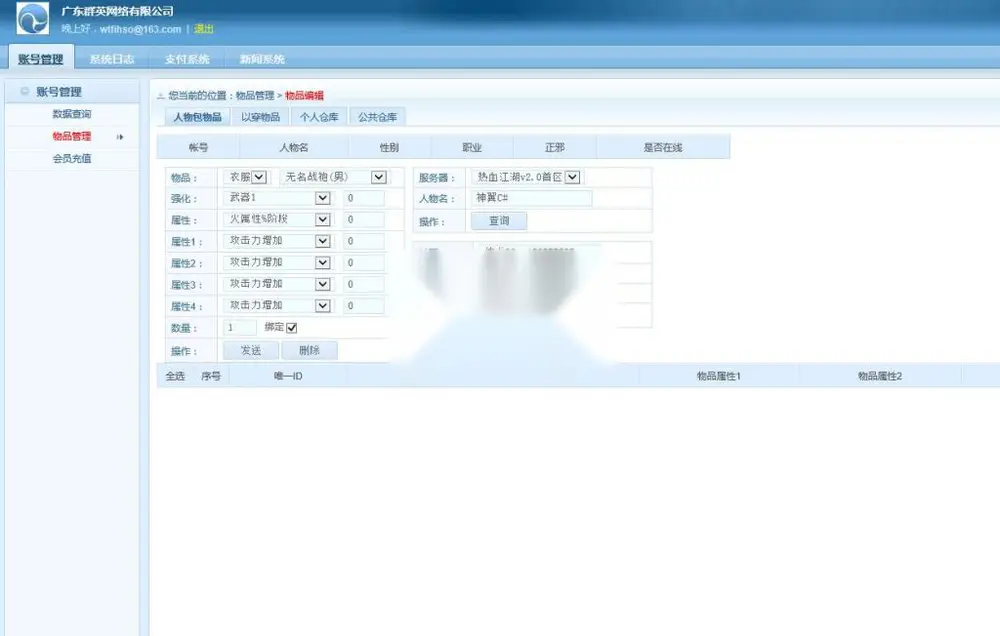The height and width of the screenshot is (636, 1000).
Task: Click the 全选 column header
Action: coord(175,376)
